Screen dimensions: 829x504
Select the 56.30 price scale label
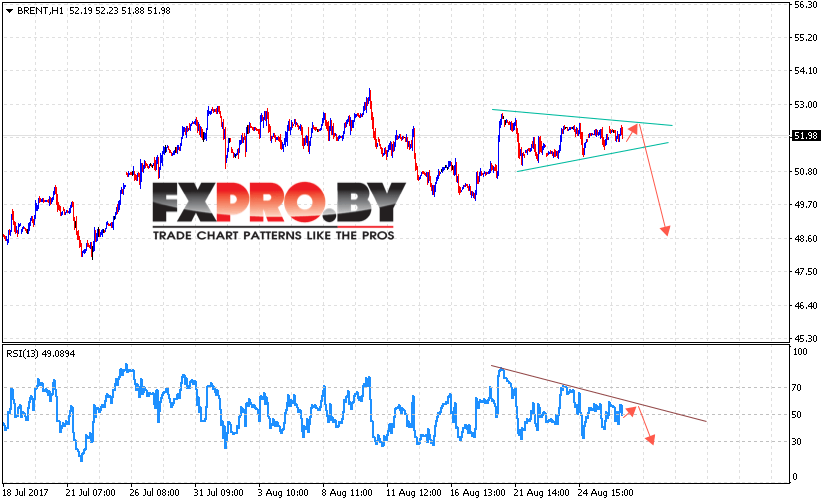pos(806,5)
